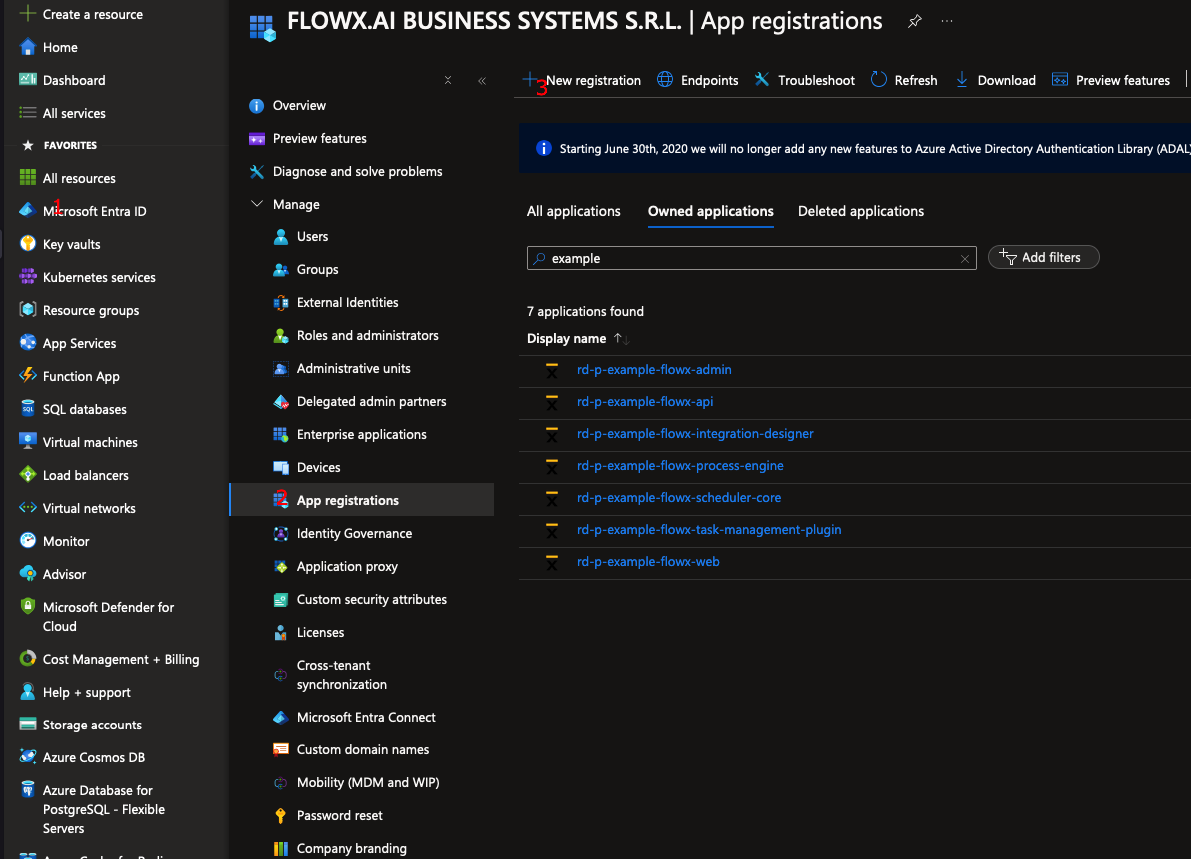This screenshot has height=859, width=1191.
Task: Open the App Services icon
Action: 27,343
